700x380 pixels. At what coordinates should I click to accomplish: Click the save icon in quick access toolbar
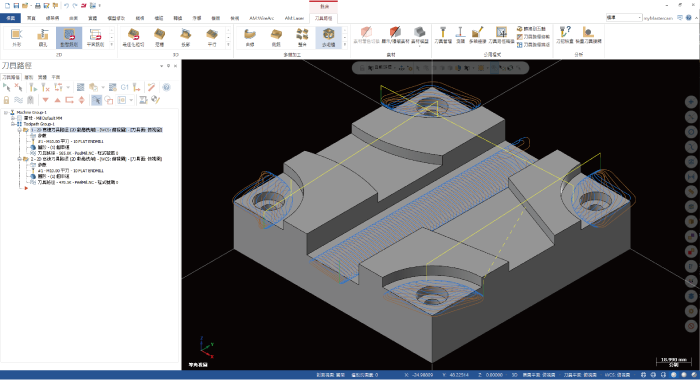click(16, 5)
